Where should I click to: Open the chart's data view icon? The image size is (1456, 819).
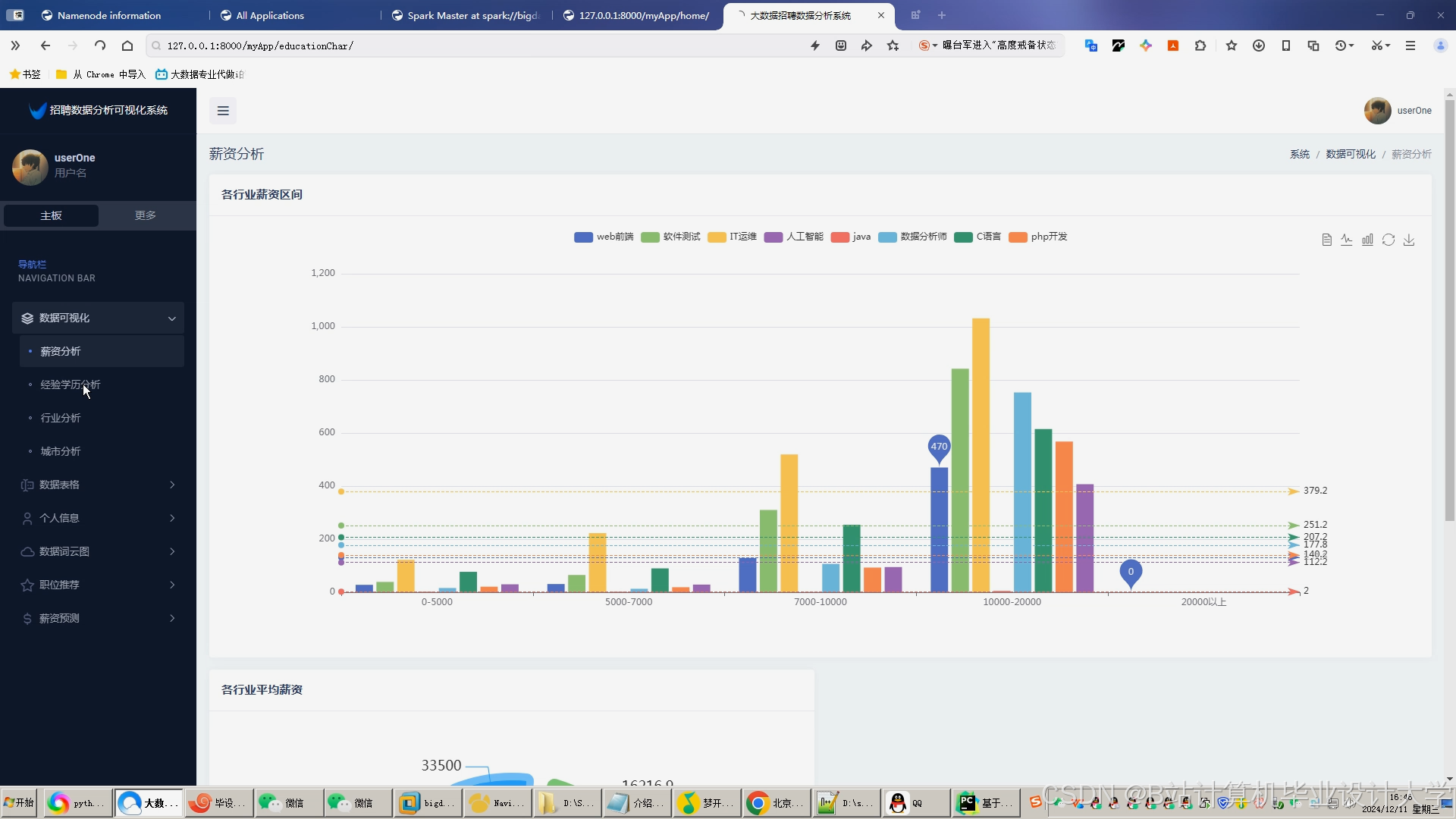1327,240
